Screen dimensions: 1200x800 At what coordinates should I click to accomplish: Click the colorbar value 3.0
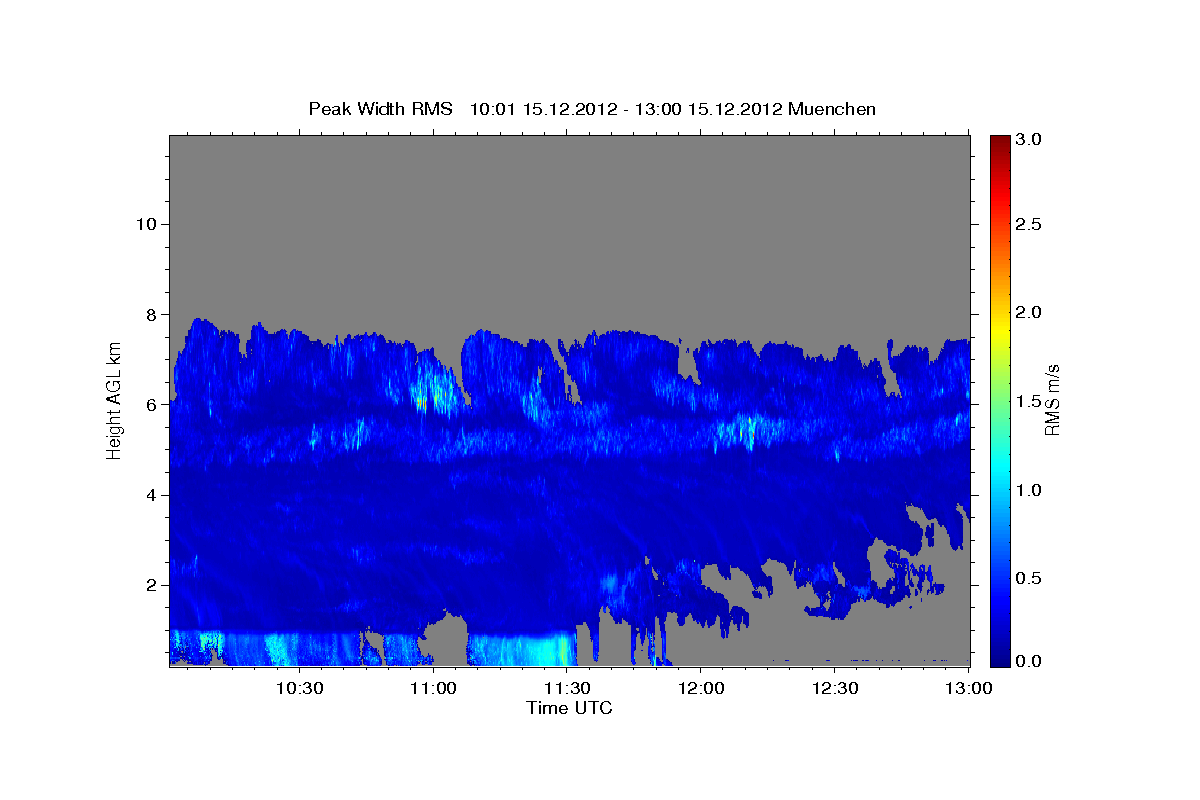click(1030, 140)
